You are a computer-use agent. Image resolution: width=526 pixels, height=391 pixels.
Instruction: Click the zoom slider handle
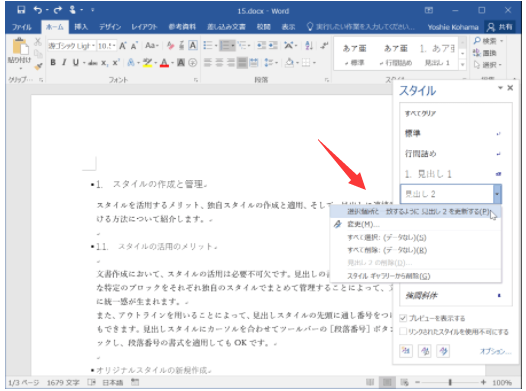click(450, 382)
